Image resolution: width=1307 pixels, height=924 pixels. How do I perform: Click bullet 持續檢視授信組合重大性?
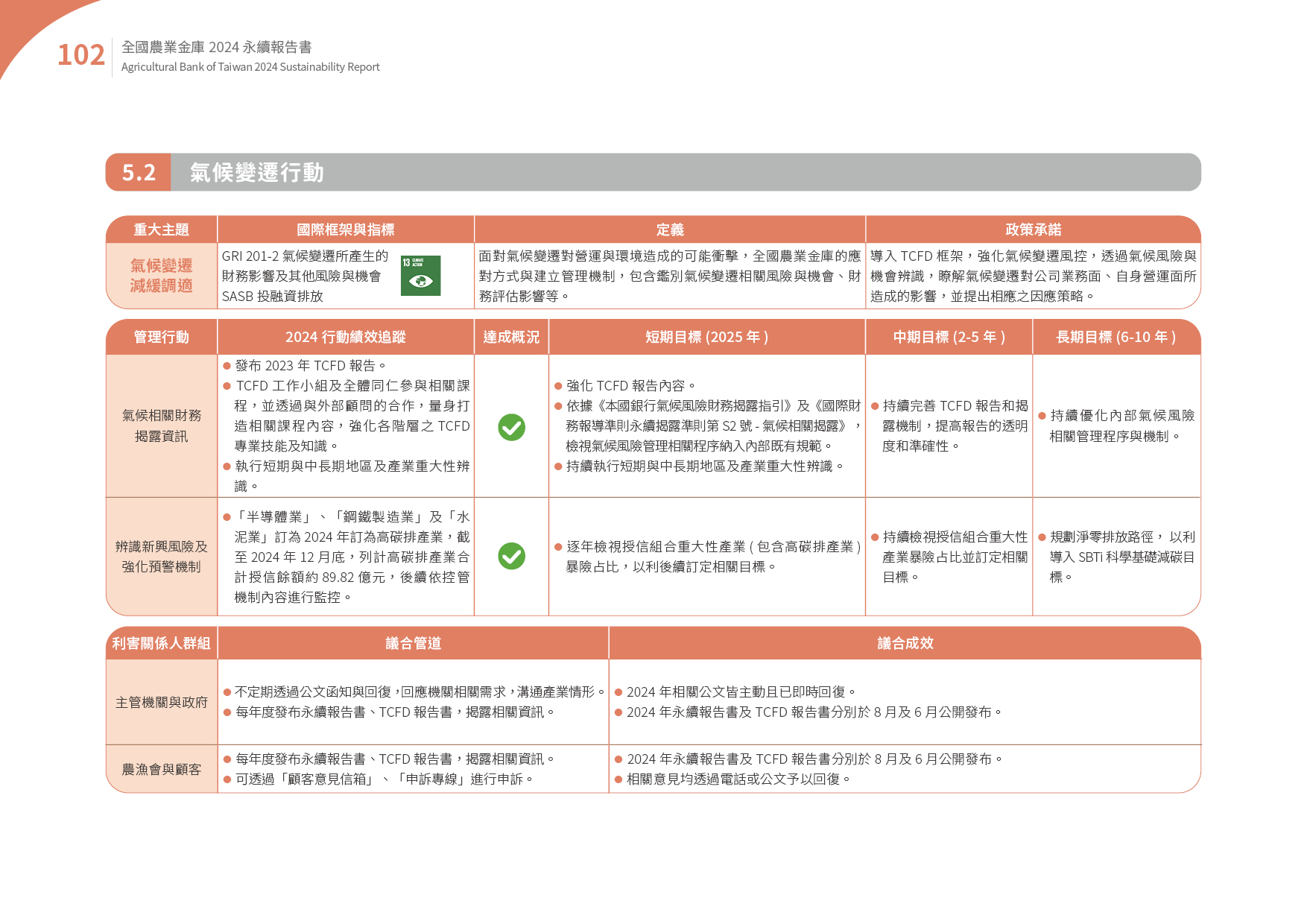(949, 557)
